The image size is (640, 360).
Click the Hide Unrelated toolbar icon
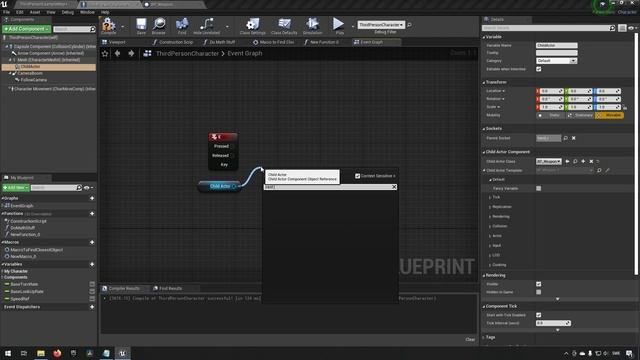207,26
